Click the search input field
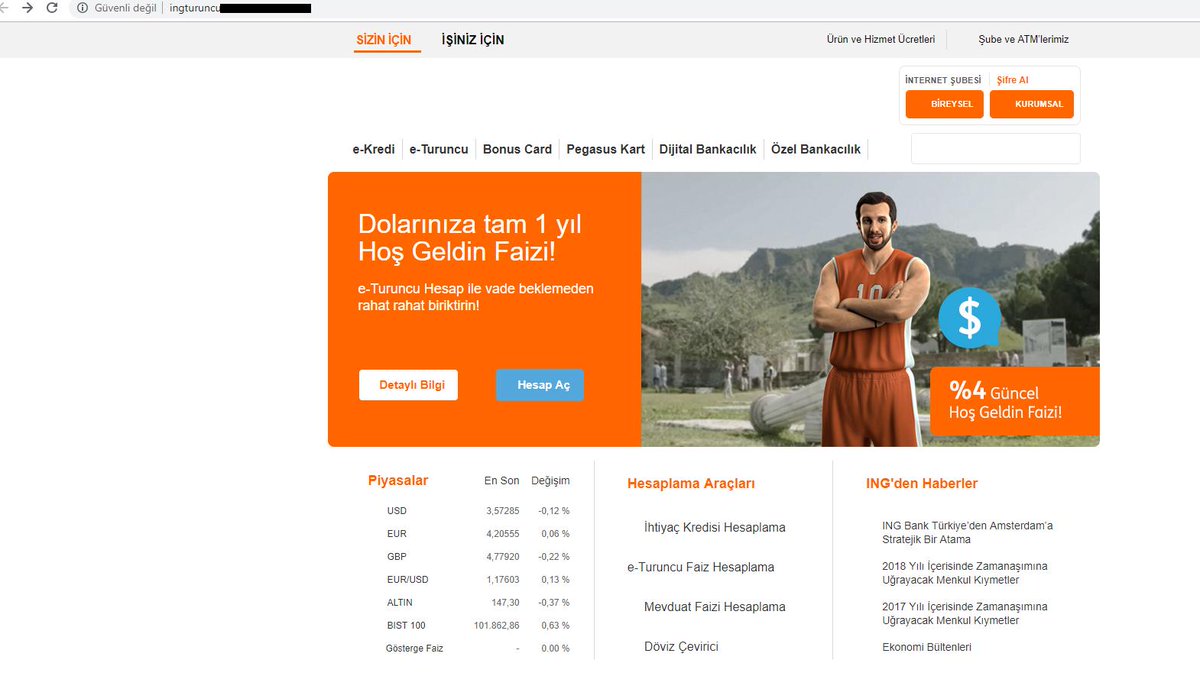This screenshot has width=1200, height=689. tap(995, 148)
